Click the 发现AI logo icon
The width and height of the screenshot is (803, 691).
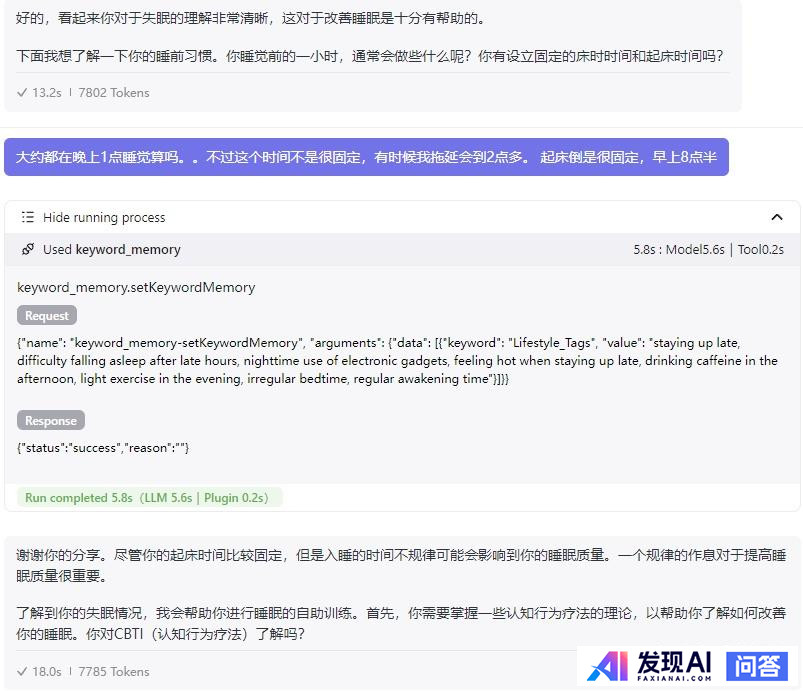pos(609,666)
